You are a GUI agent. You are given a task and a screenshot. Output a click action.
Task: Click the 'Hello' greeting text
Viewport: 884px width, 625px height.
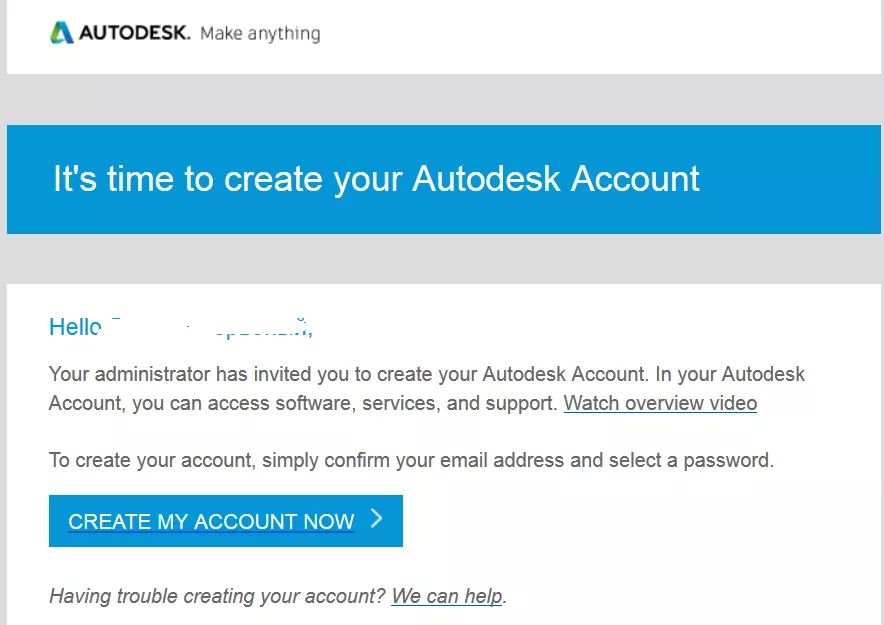coord(75,327)
